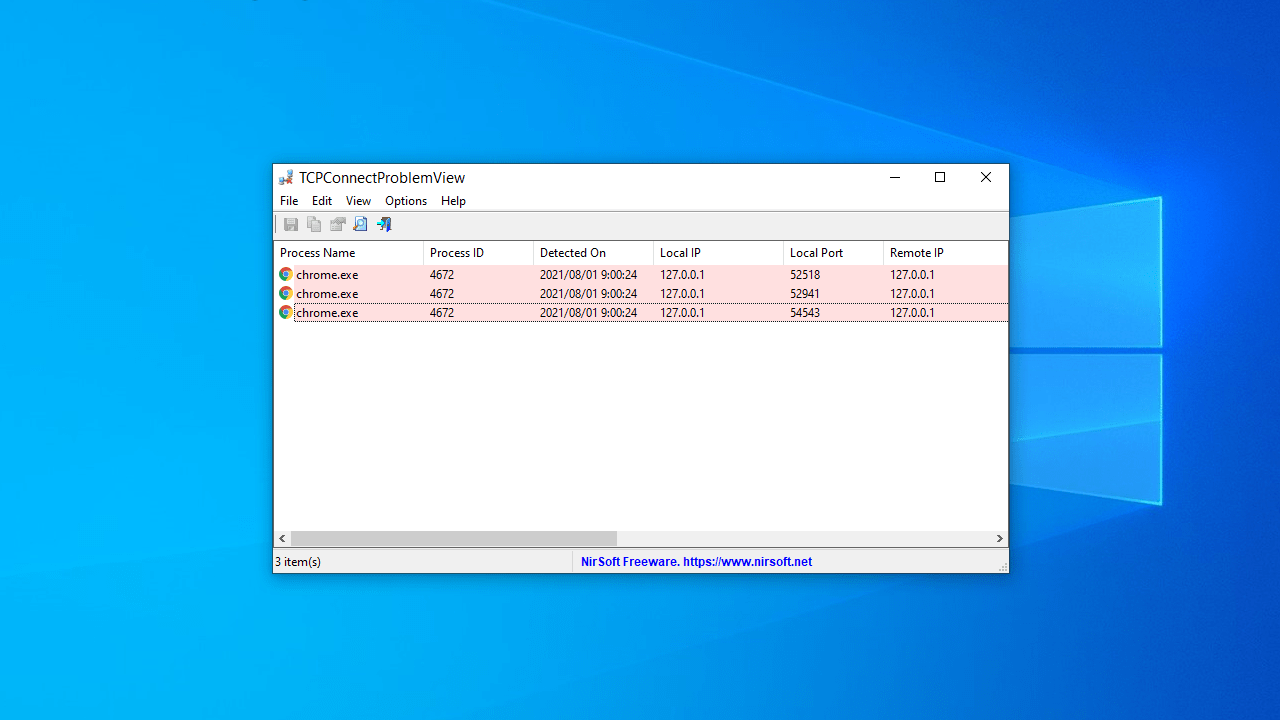1280x720 pixels.
Task: Select the Local Port 52941 cell
Action: (805, 293)
